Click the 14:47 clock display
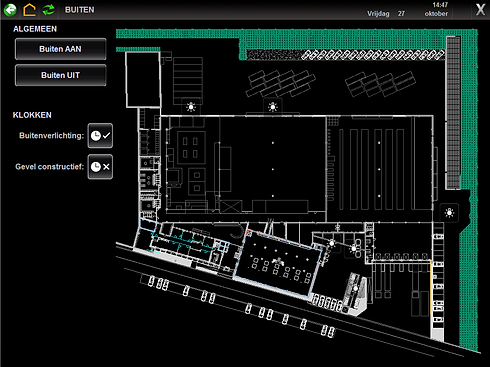 [x=440, y=5]
